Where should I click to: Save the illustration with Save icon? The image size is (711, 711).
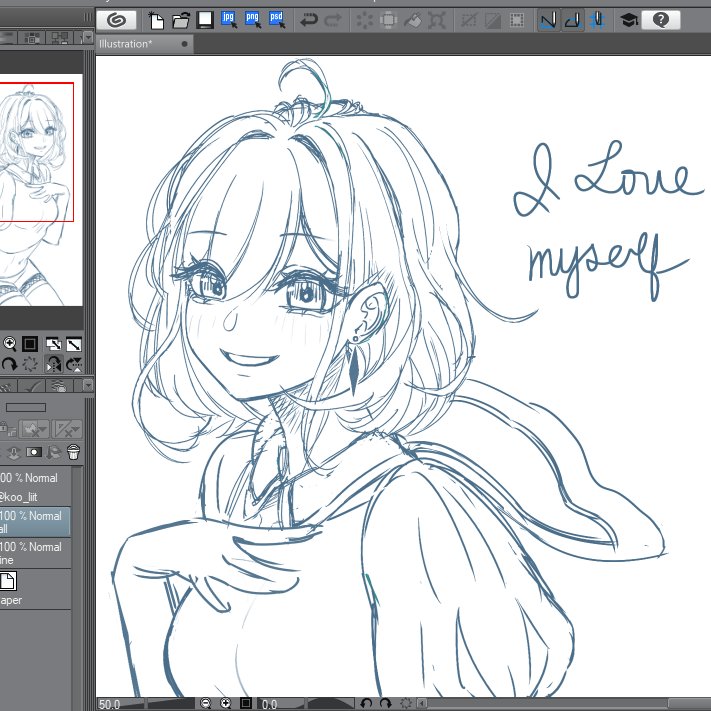click(x=205, y=20)
